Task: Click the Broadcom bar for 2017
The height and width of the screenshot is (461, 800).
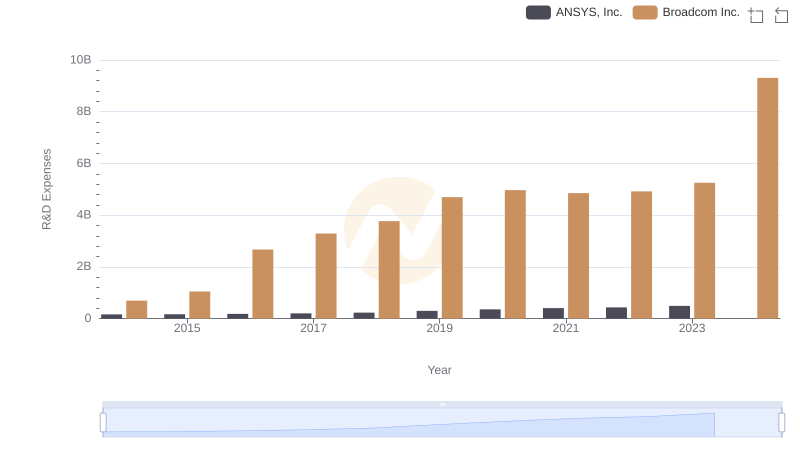Action: tap(326, 276)
